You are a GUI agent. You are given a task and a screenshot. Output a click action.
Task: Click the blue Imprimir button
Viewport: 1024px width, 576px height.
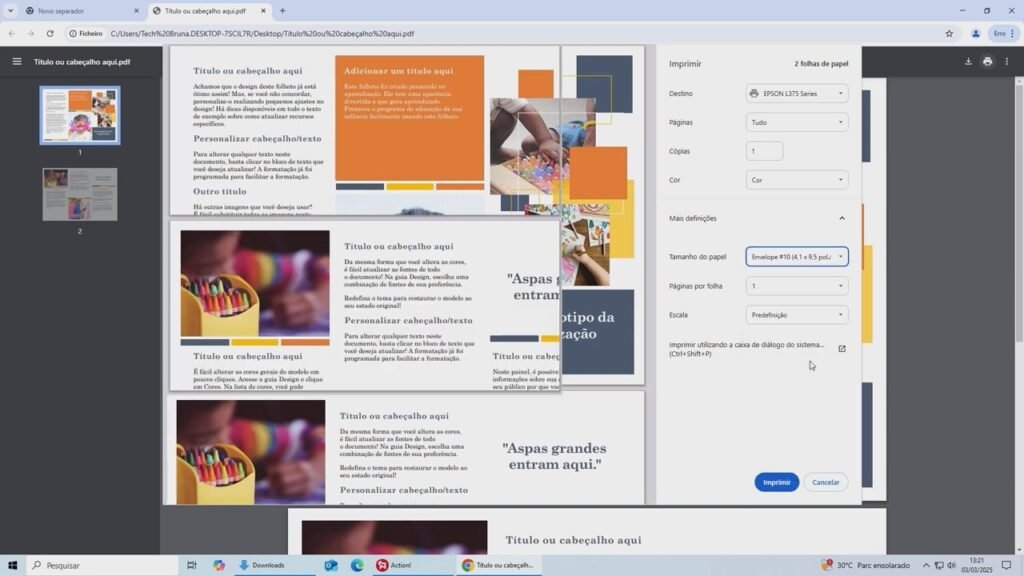pos(776,482)
